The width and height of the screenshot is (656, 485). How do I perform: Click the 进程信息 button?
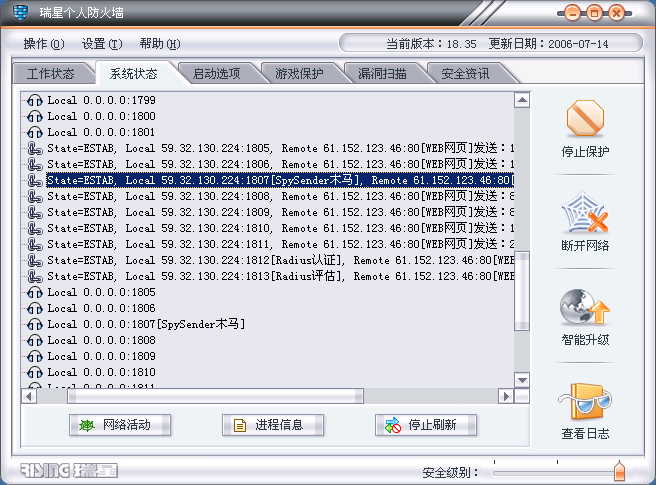pos(273,425)
